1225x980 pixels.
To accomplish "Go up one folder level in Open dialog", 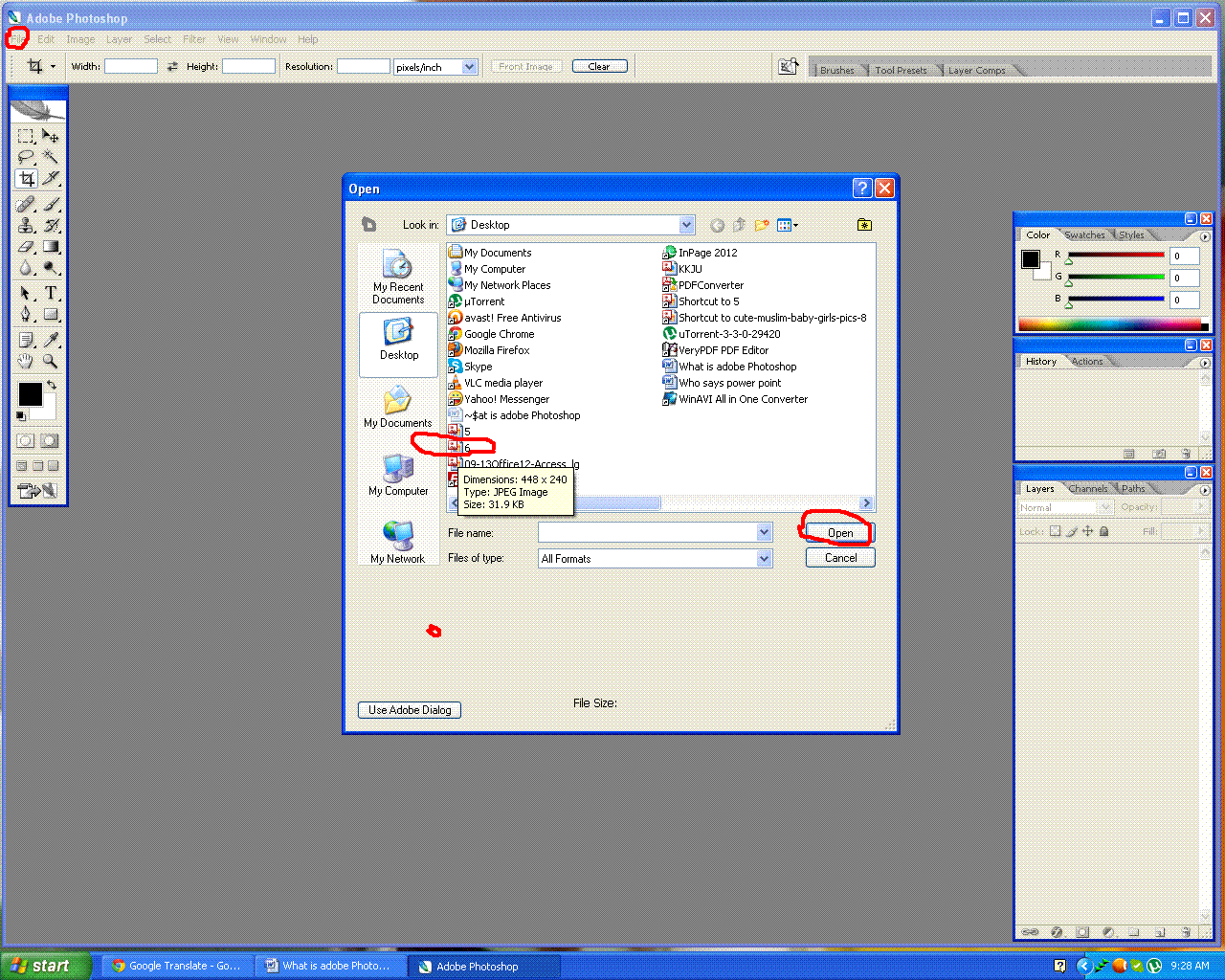I will (x=739, y=225).
